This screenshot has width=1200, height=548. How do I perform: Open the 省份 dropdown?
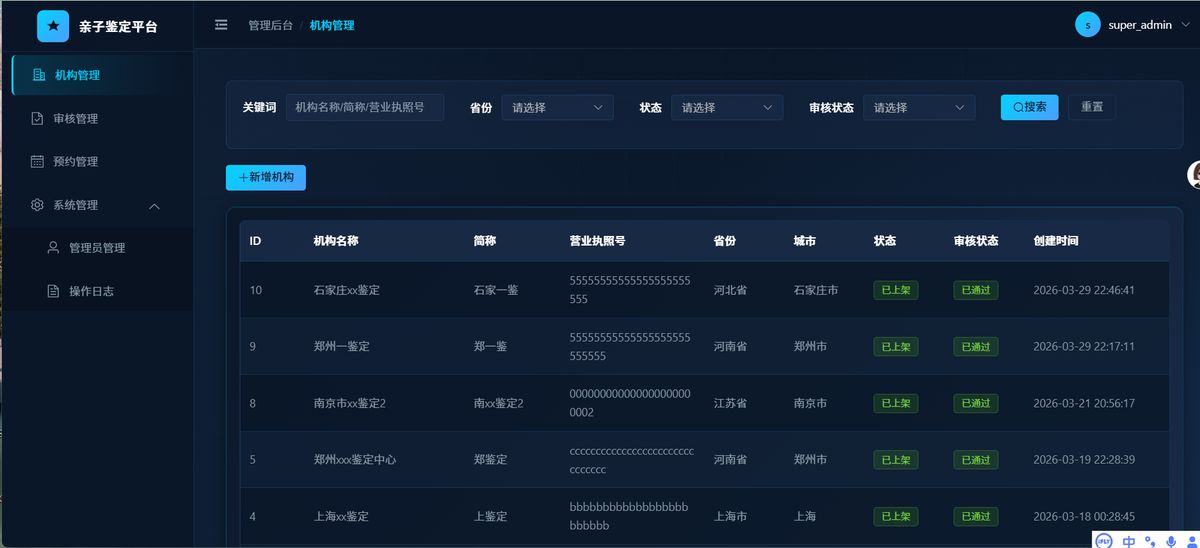coord(557,108)
